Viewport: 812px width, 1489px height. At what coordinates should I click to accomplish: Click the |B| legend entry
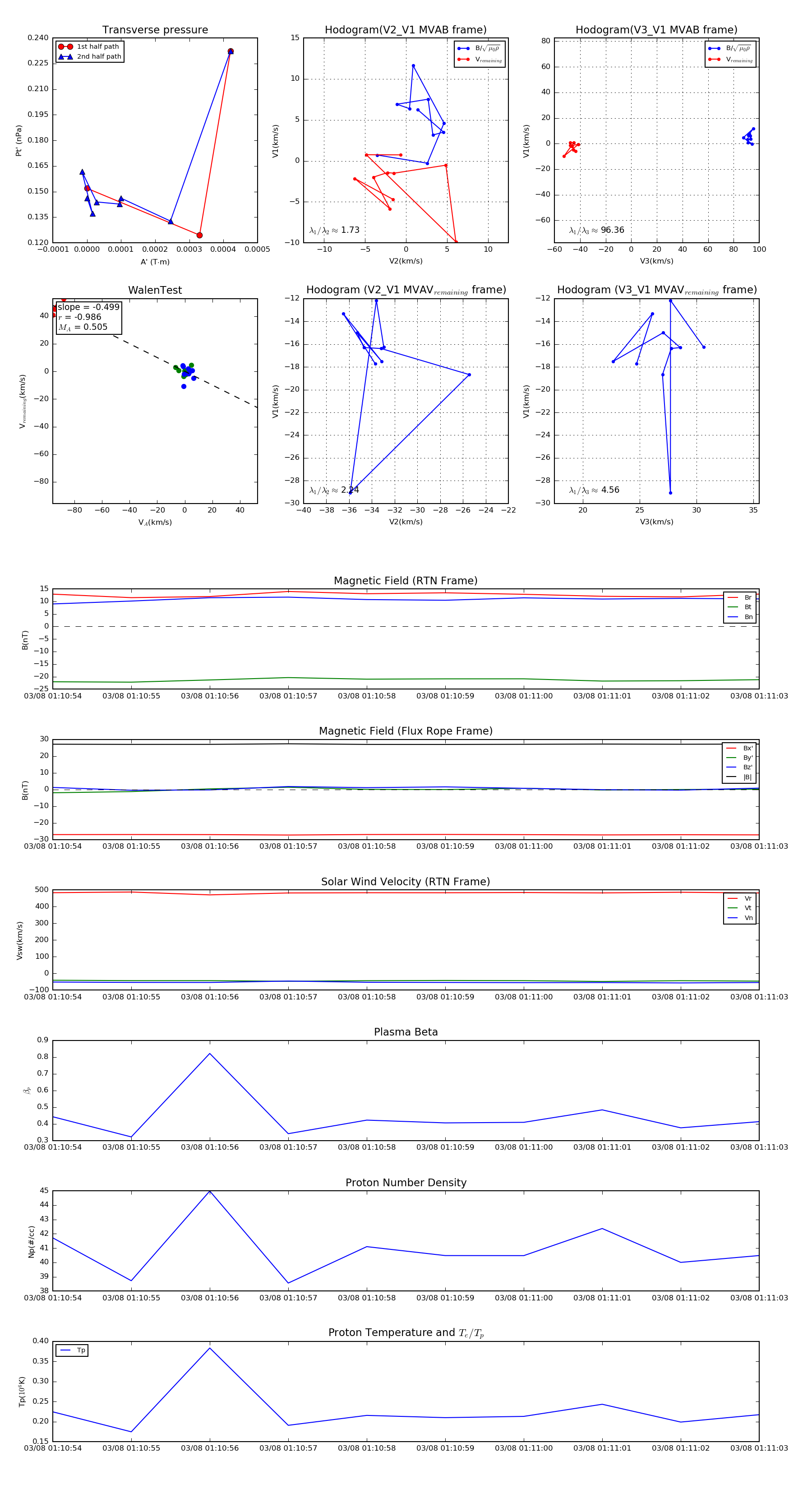pyautogui.click(x=739, y=777)
